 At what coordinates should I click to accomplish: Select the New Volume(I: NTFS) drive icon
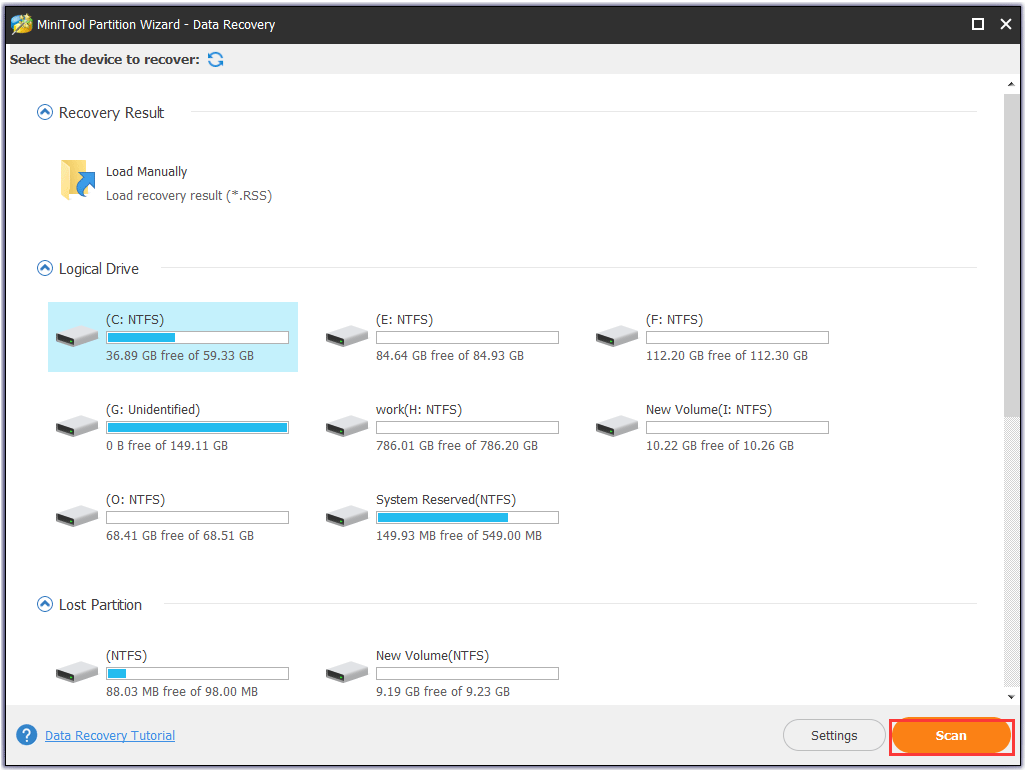617,426
